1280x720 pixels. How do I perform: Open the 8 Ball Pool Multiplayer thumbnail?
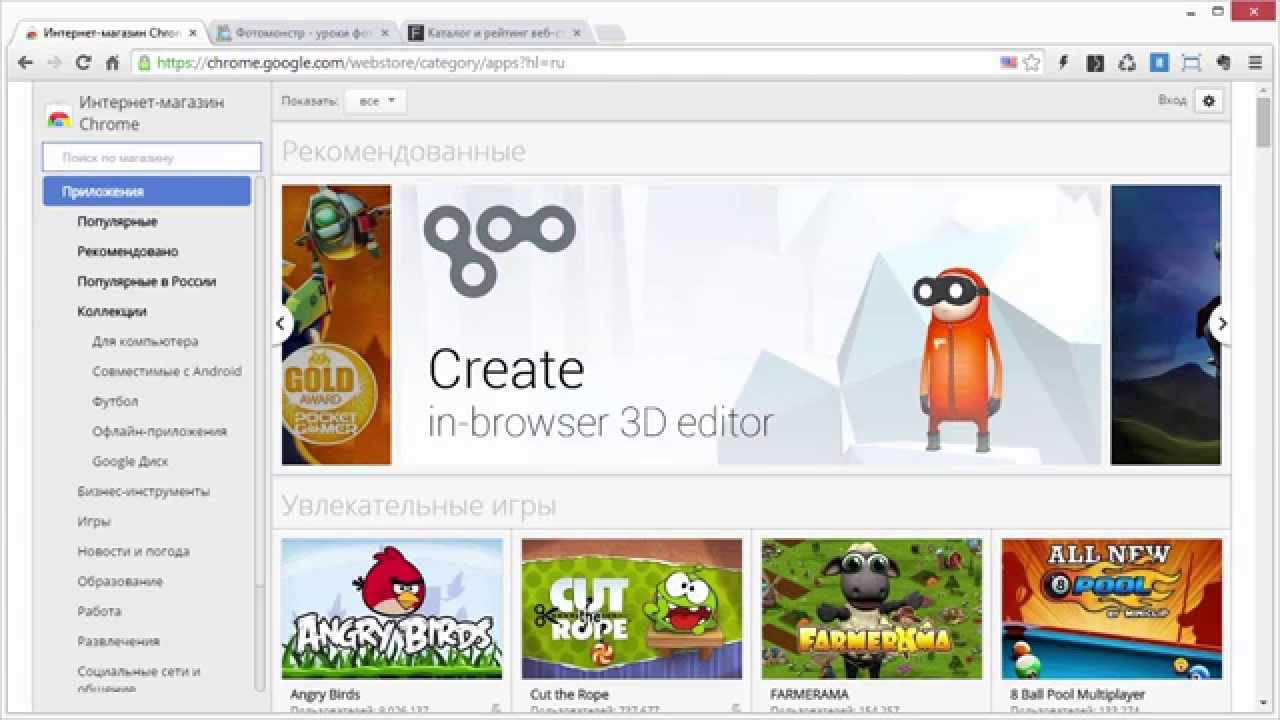pos(1112,609)
